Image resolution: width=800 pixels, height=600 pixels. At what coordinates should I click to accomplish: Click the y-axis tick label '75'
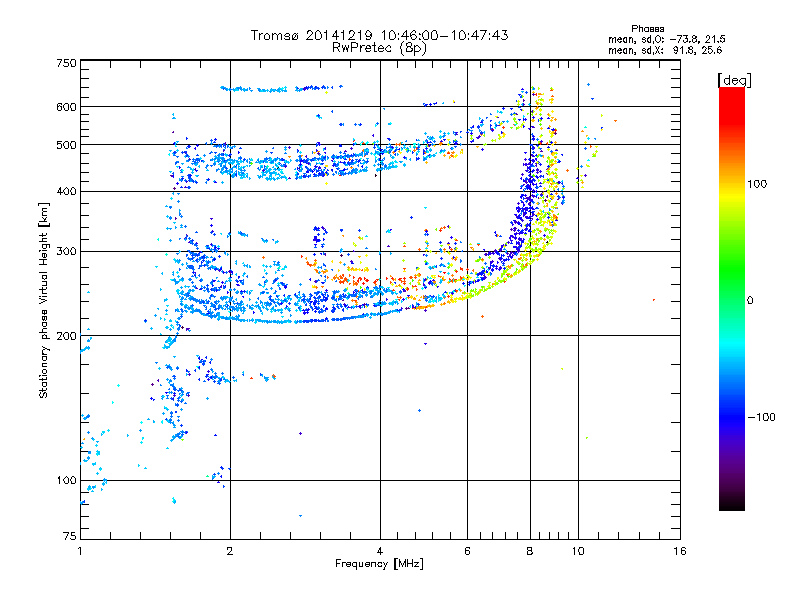point(70,536)
